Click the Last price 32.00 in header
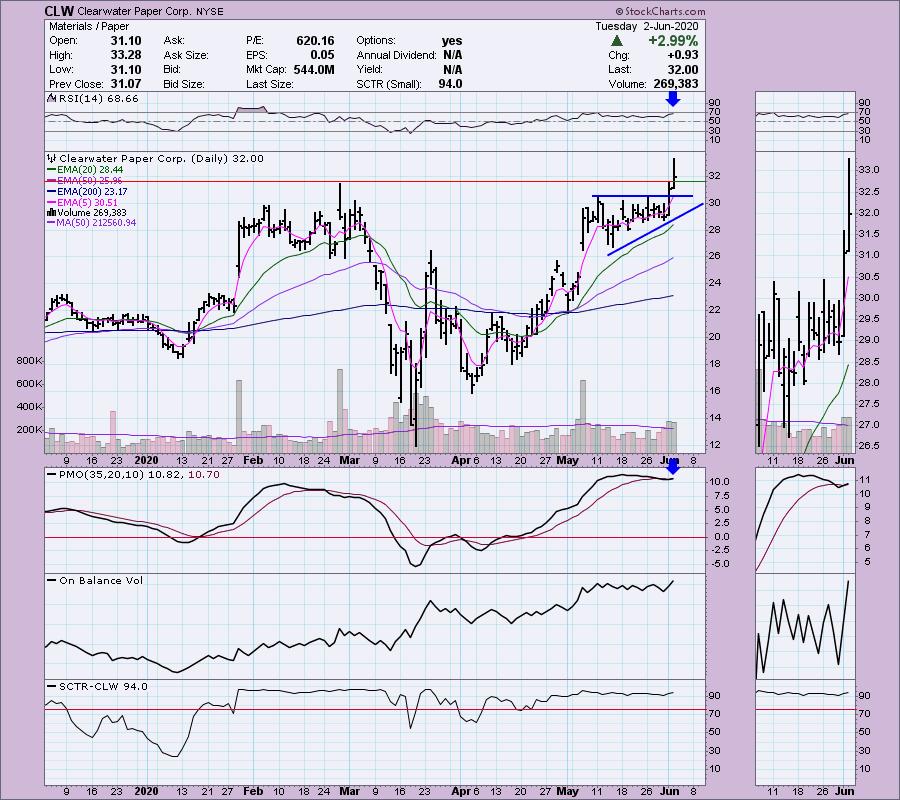 coord(682,69)
